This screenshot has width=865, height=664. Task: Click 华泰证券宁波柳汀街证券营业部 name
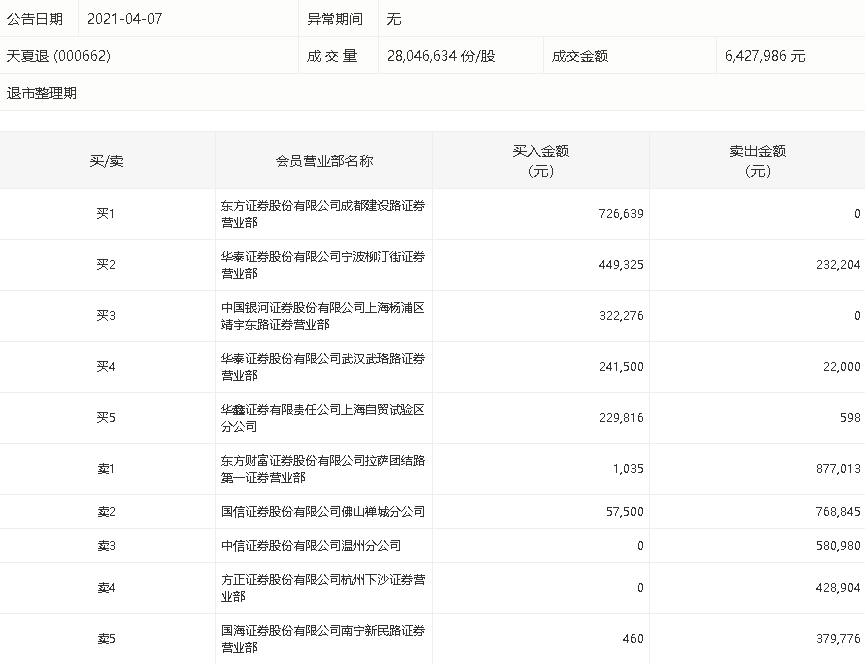point(323,265)
